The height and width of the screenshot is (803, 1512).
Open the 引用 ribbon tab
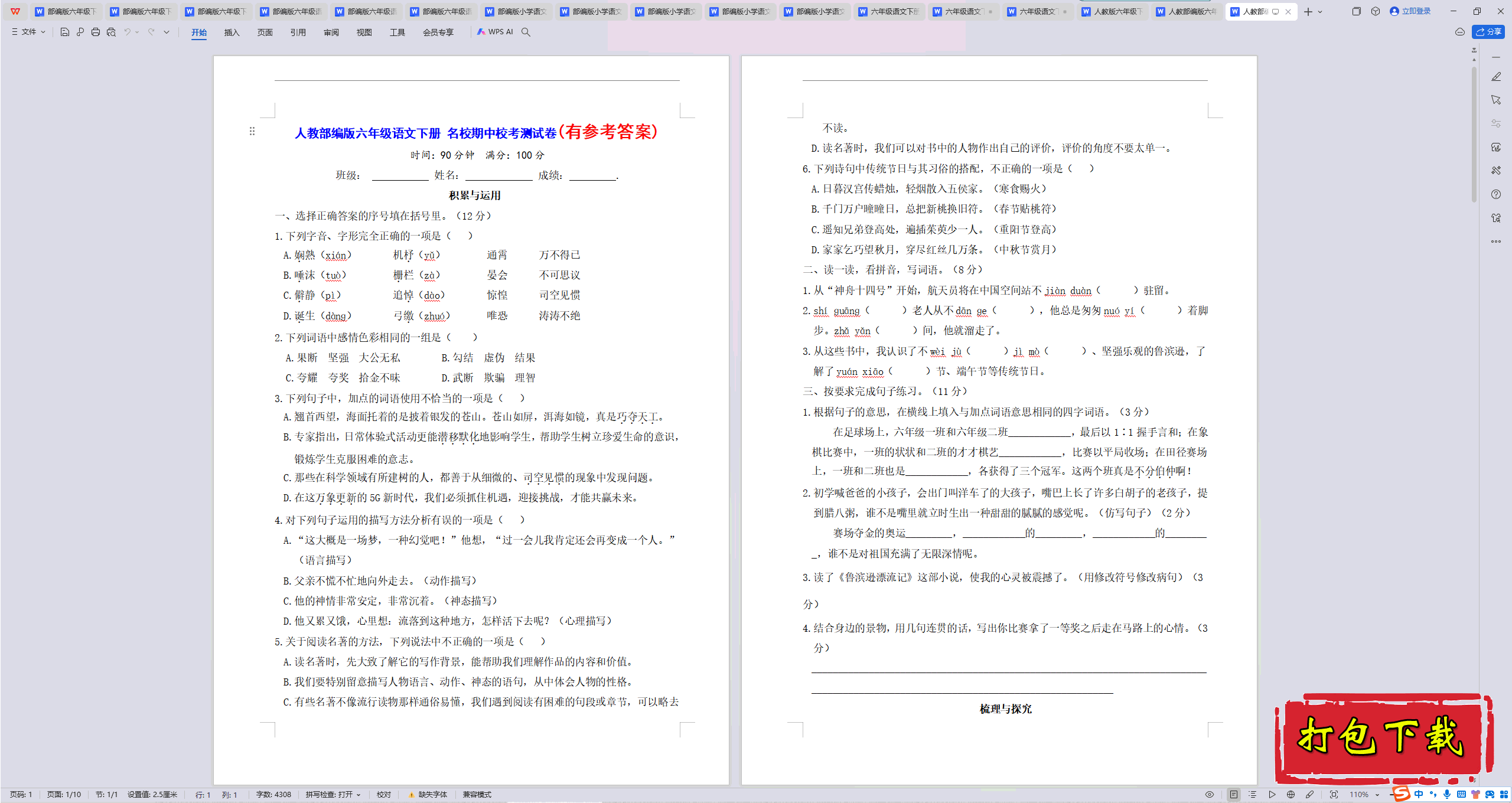point(298,32)
